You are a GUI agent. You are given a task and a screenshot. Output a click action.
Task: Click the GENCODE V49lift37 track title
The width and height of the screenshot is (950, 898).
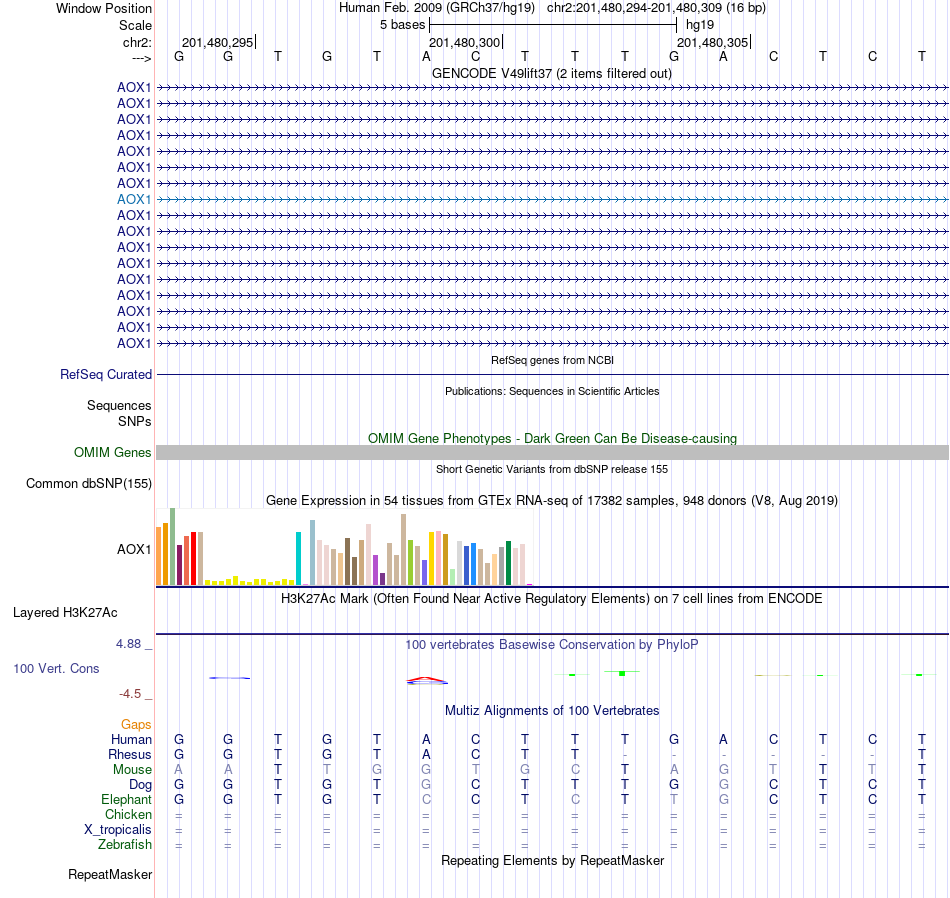[x=552, y=73]
